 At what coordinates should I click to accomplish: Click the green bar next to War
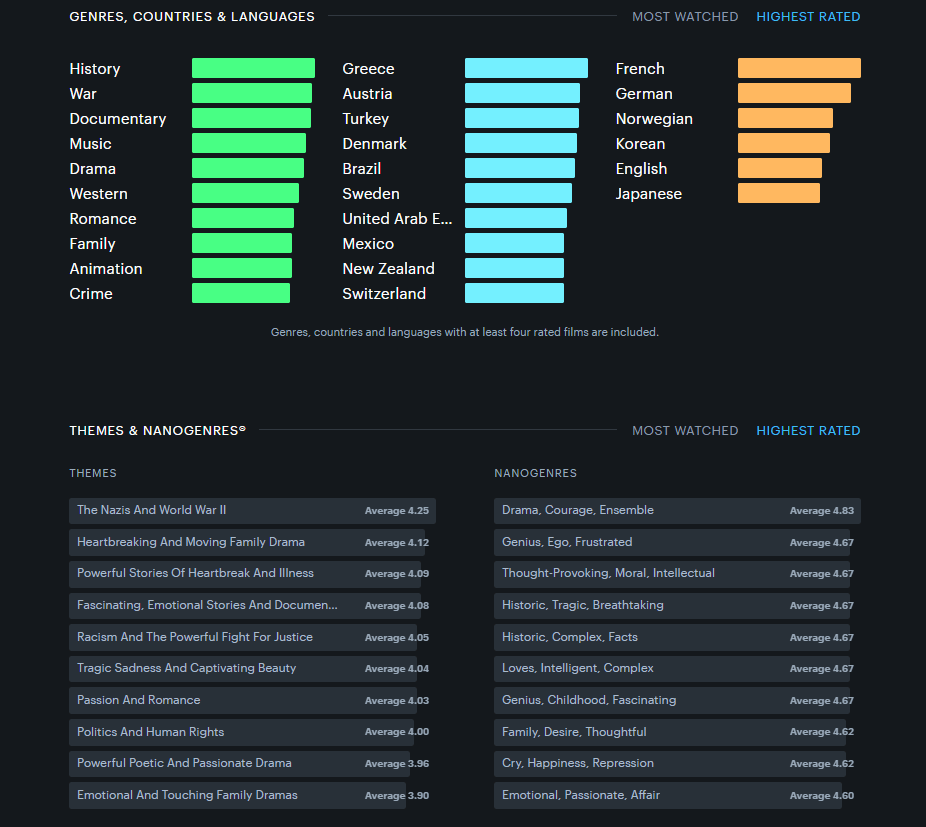(x=251, y=94)
